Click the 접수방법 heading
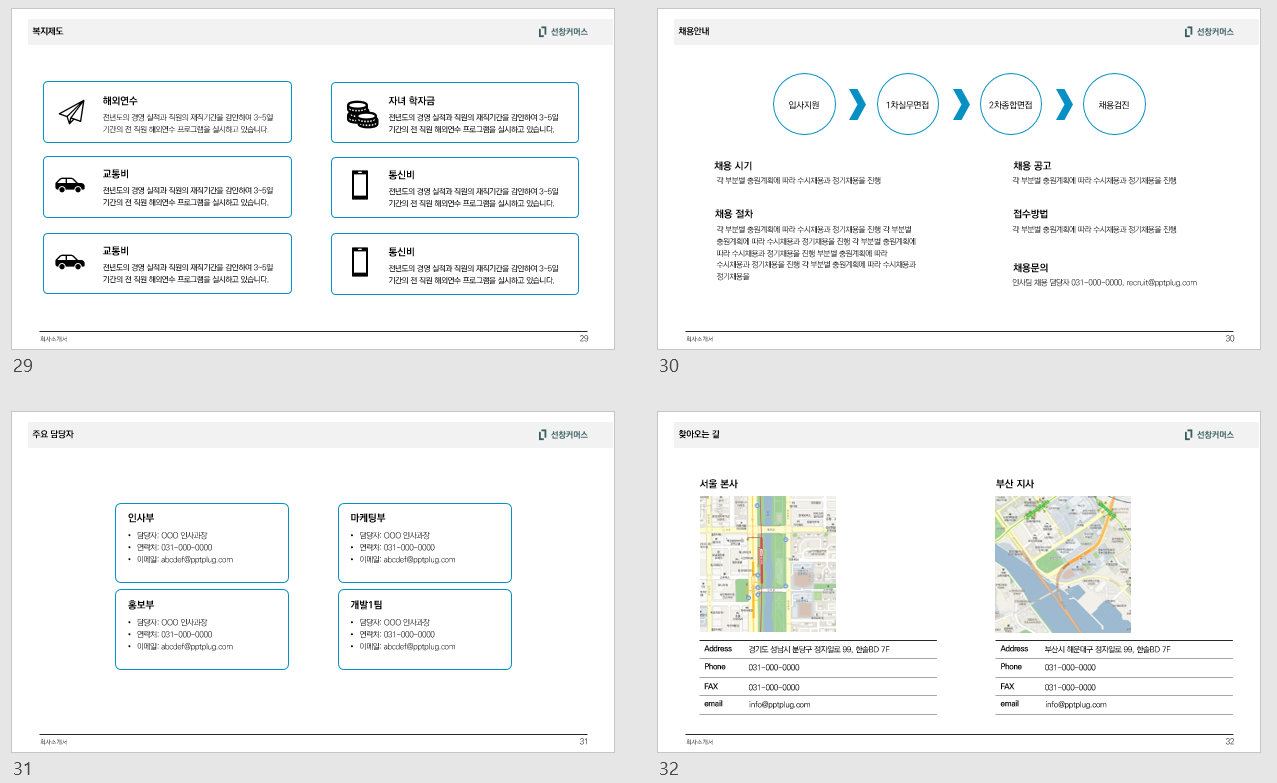 1030,214
